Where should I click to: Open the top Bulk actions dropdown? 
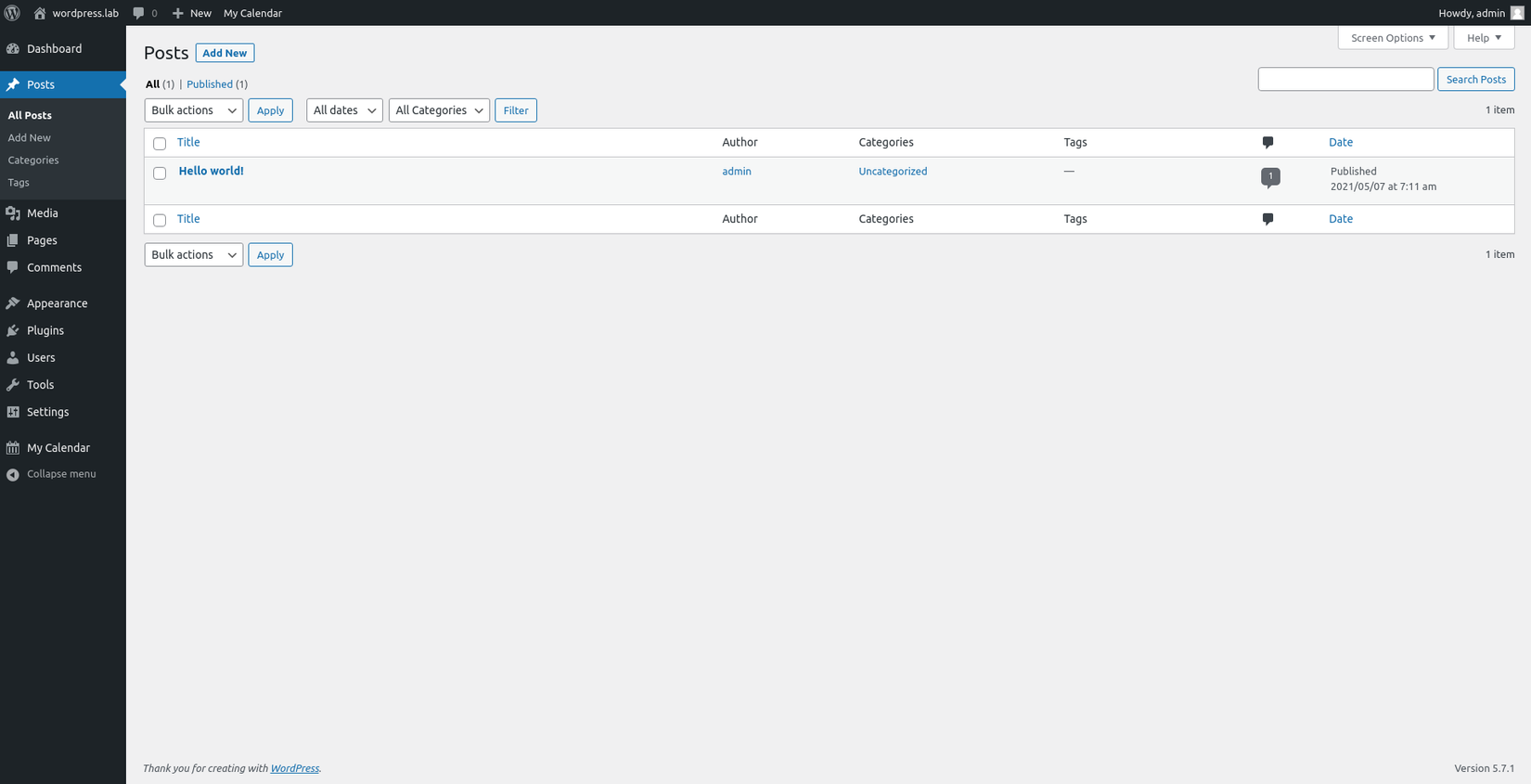pos(194,110)
